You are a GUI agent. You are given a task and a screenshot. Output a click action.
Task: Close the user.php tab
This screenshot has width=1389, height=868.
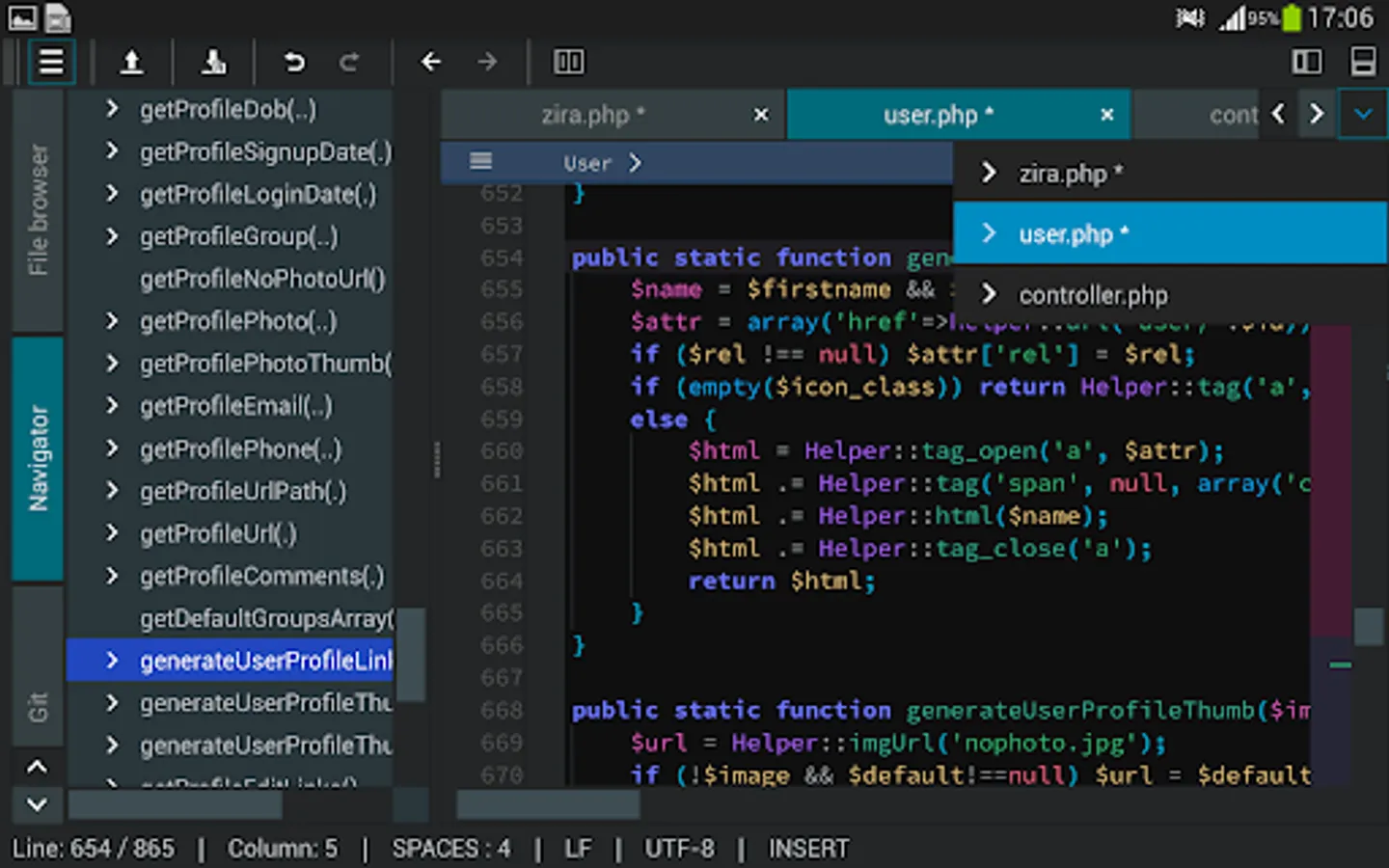[1107, 115]
